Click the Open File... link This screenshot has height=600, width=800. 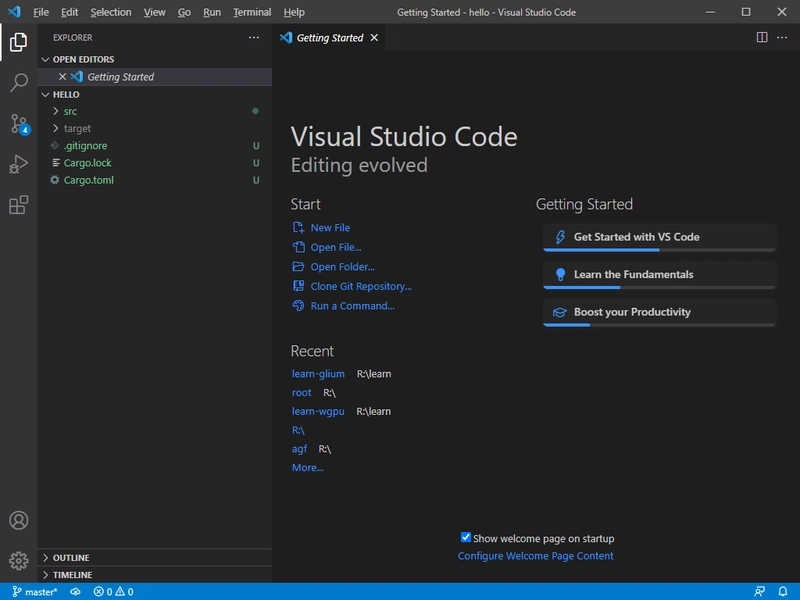click(x=336, y=247)
